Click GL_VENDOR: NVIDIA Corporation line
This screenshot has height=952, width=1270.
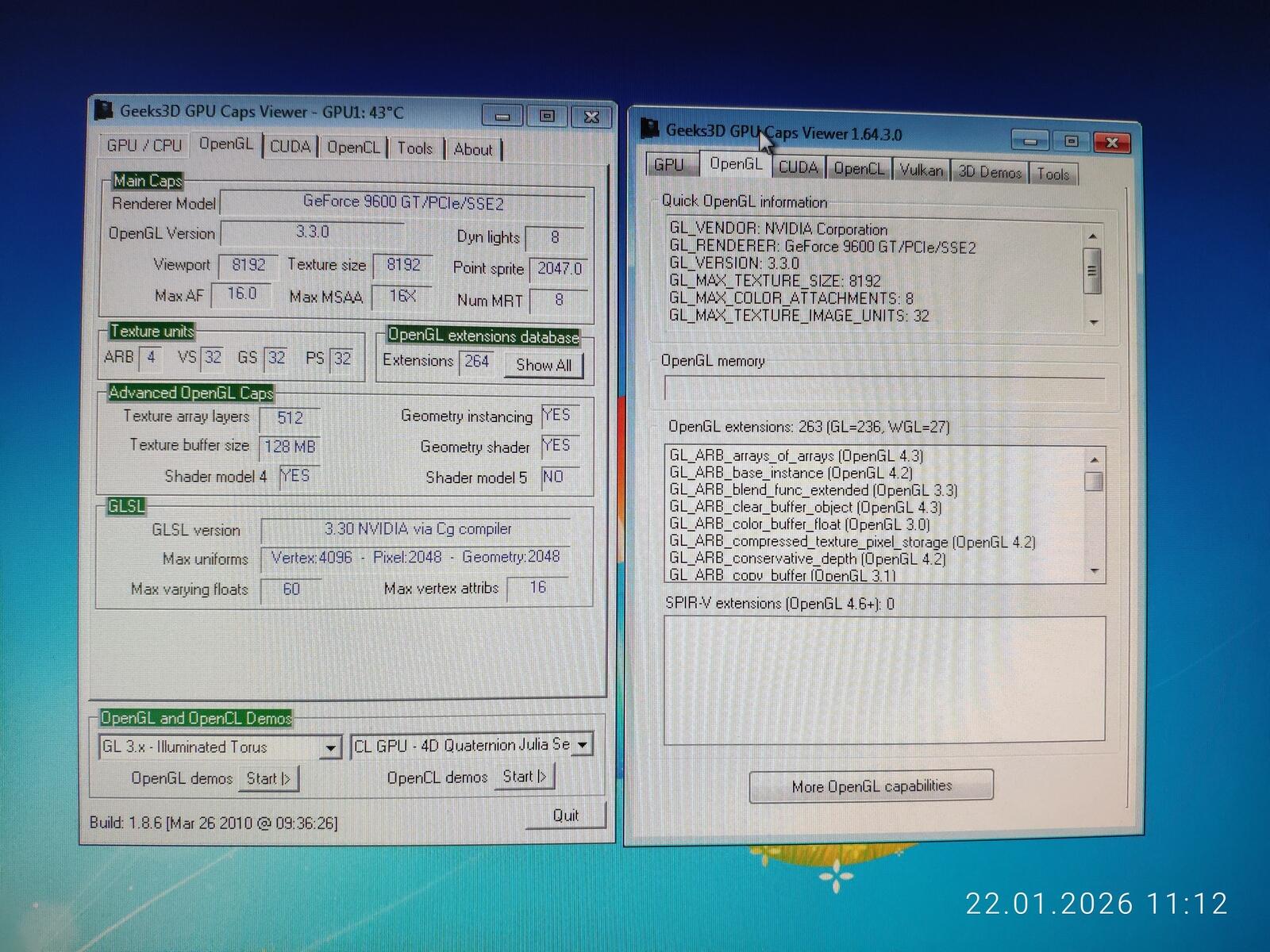[779, 228]
